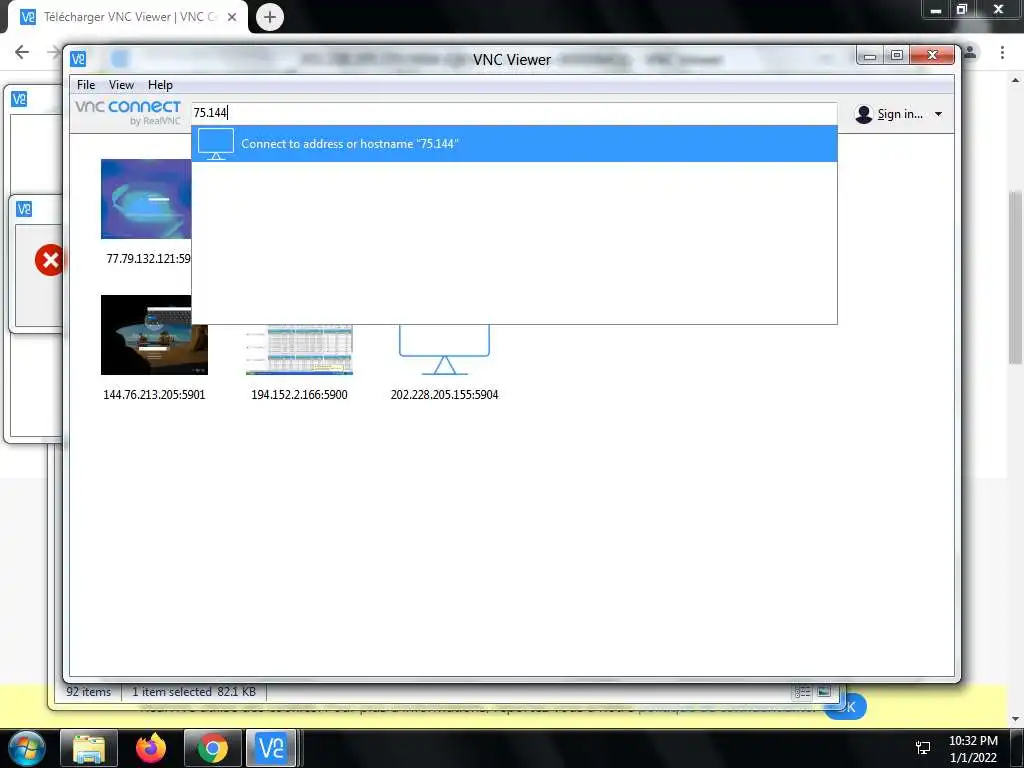Click the VNC icon of the error dialog window

pos(24,209)
